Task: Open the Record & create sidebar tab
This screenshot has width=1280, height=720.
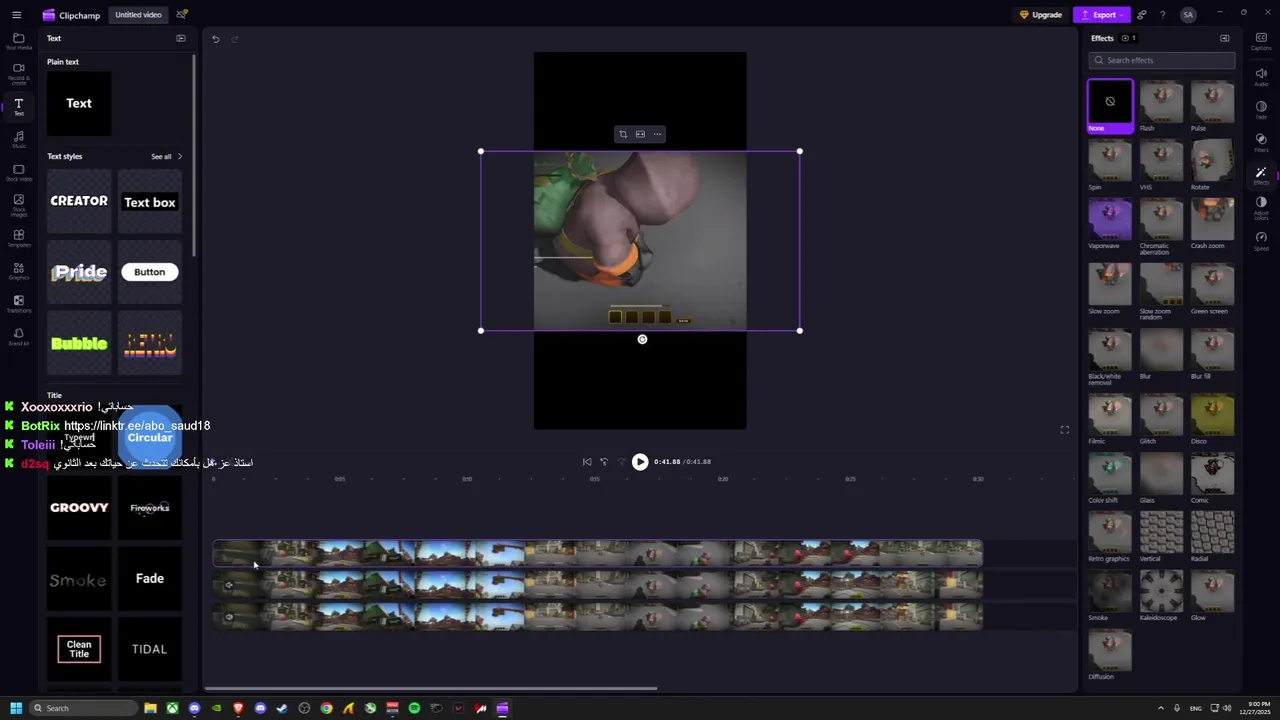Action: pos(18,73)
